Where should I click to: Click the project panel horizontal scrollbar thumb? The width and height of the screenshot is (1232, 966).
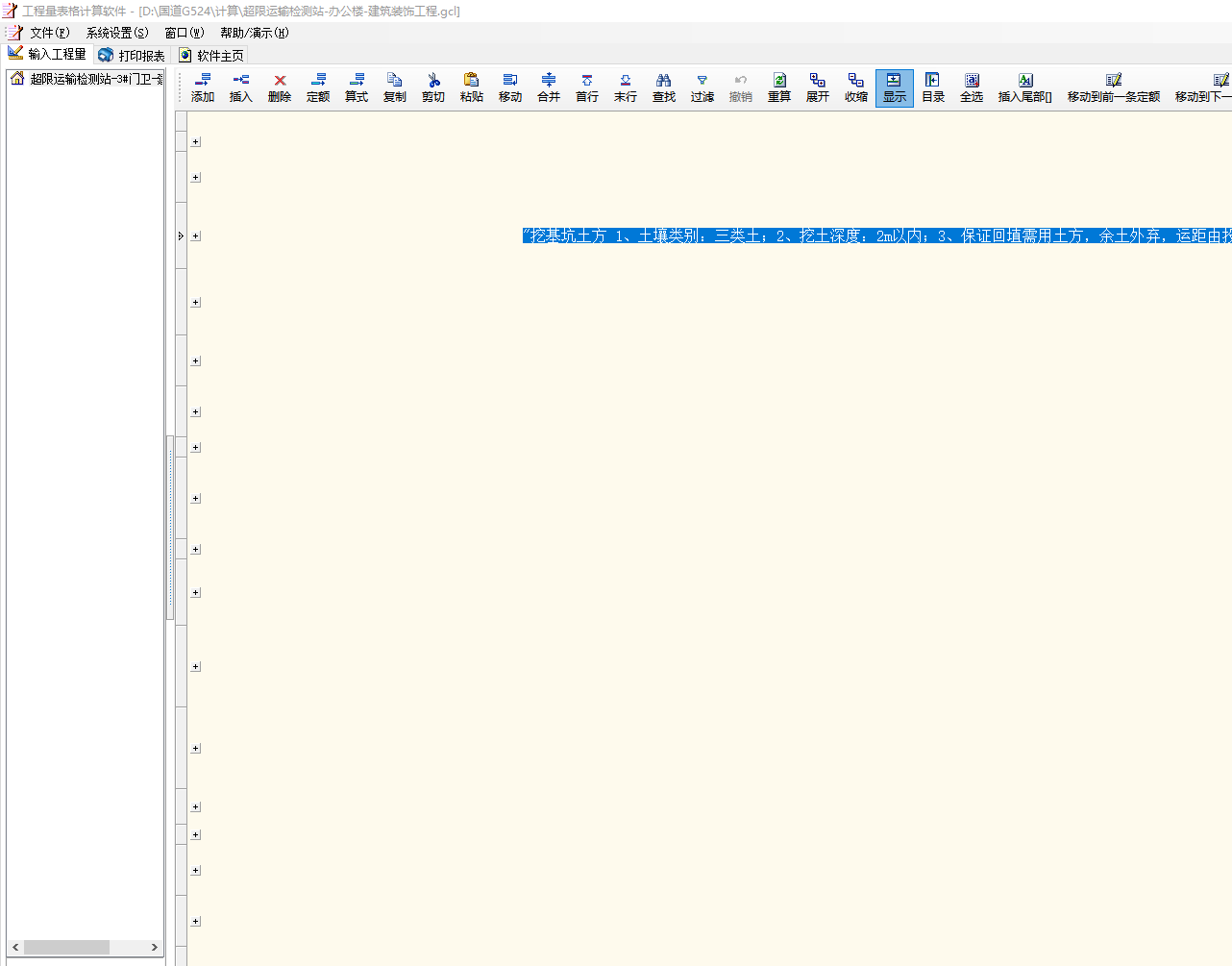(x=66, y=948)
